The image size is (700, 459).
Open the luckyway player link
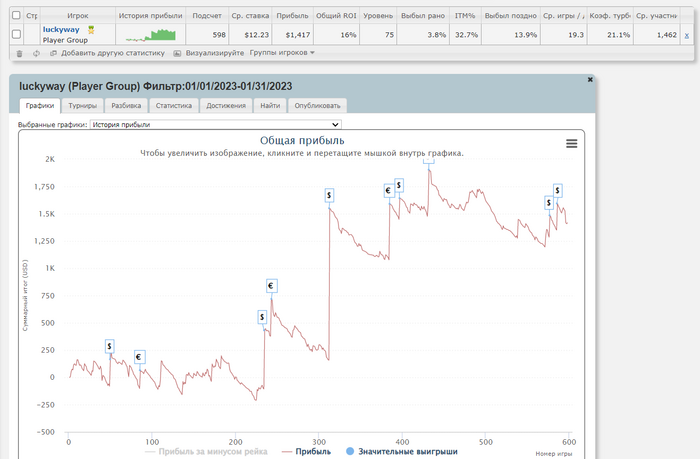point(61,29)
